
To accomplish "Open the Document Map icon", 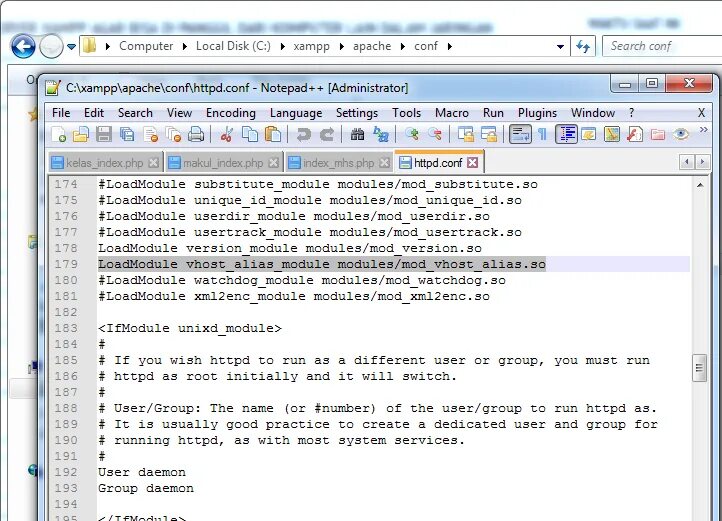I will [x=612, y=135].
